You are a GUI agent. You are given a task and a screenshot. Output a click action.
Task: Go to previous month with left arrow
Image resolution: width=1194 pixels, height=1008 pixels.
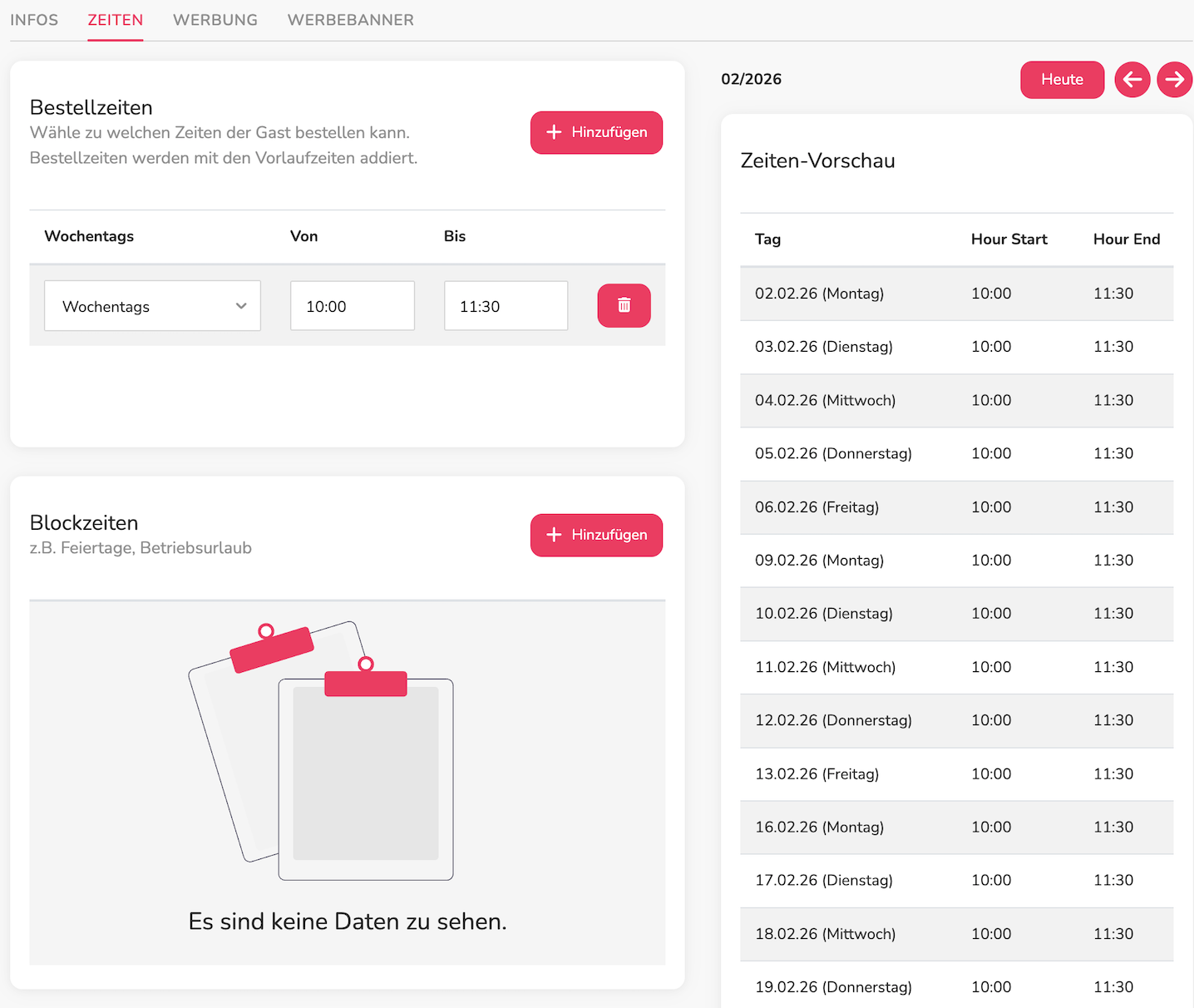(x=1132, y=80)
